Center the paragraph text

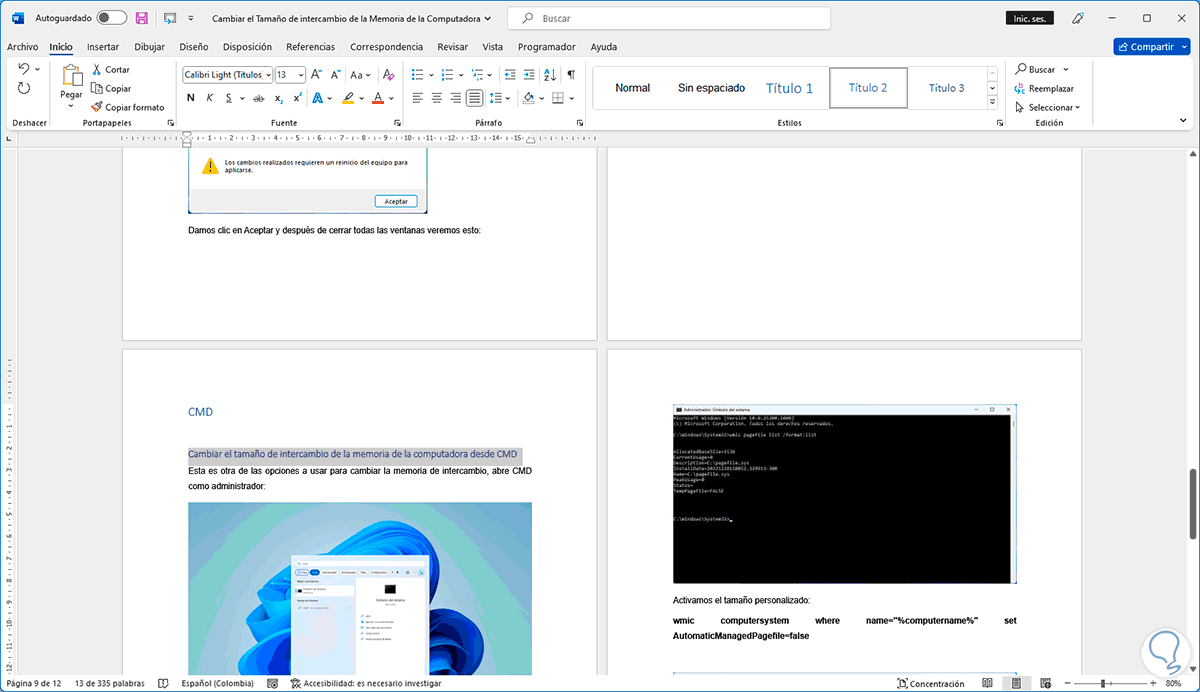pyautogui.click(x=437, y=98)
